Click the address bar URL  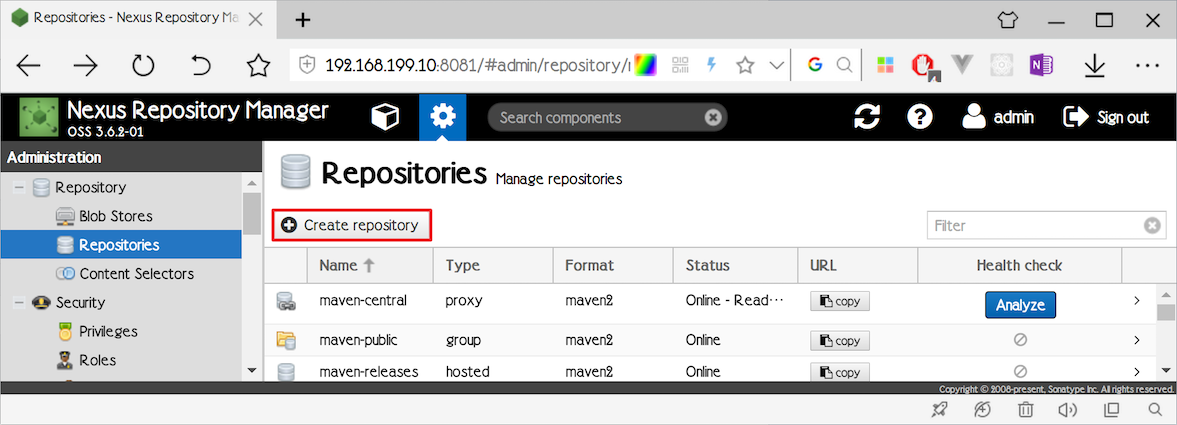click(x=477, y=65)
